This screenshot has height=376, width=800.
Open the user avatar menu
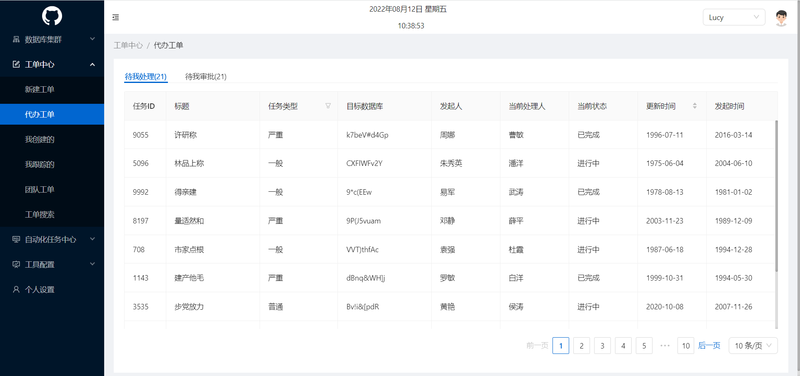[x=781, y=18]
